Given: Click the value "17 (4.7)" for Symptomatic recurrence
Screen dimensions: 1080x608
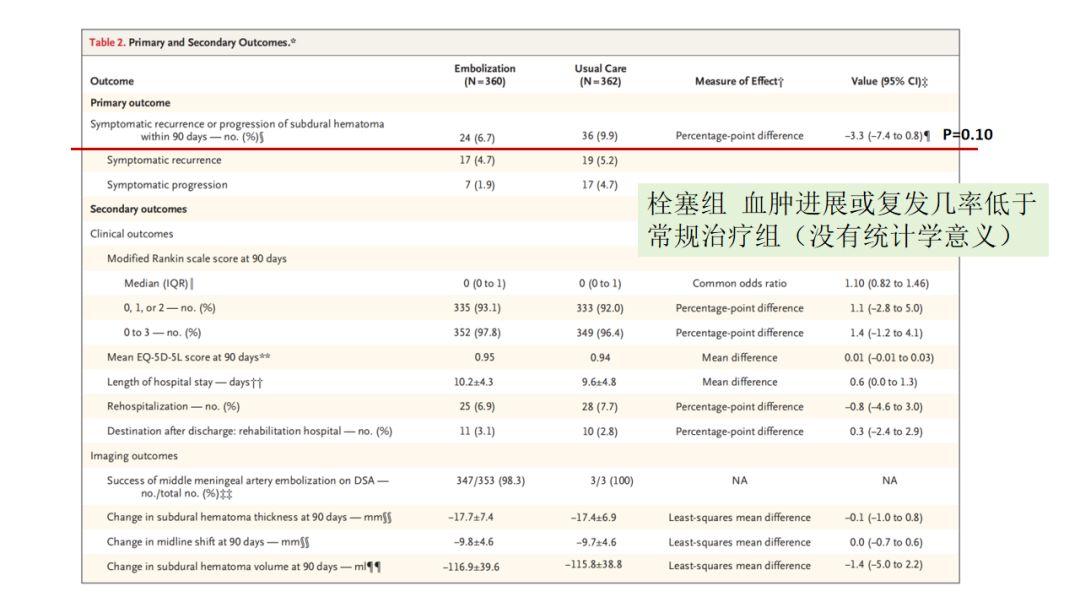Looking at the screenshot, I should point(477,160).
